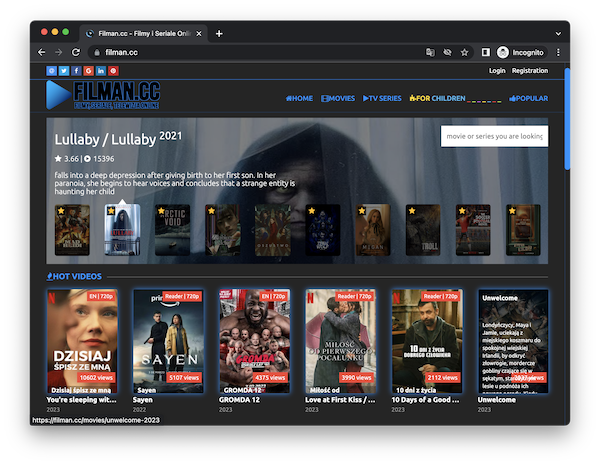This screenshot has height=465, width=600.
Task: Expand the tab search chevron
Action: point(558,34)
